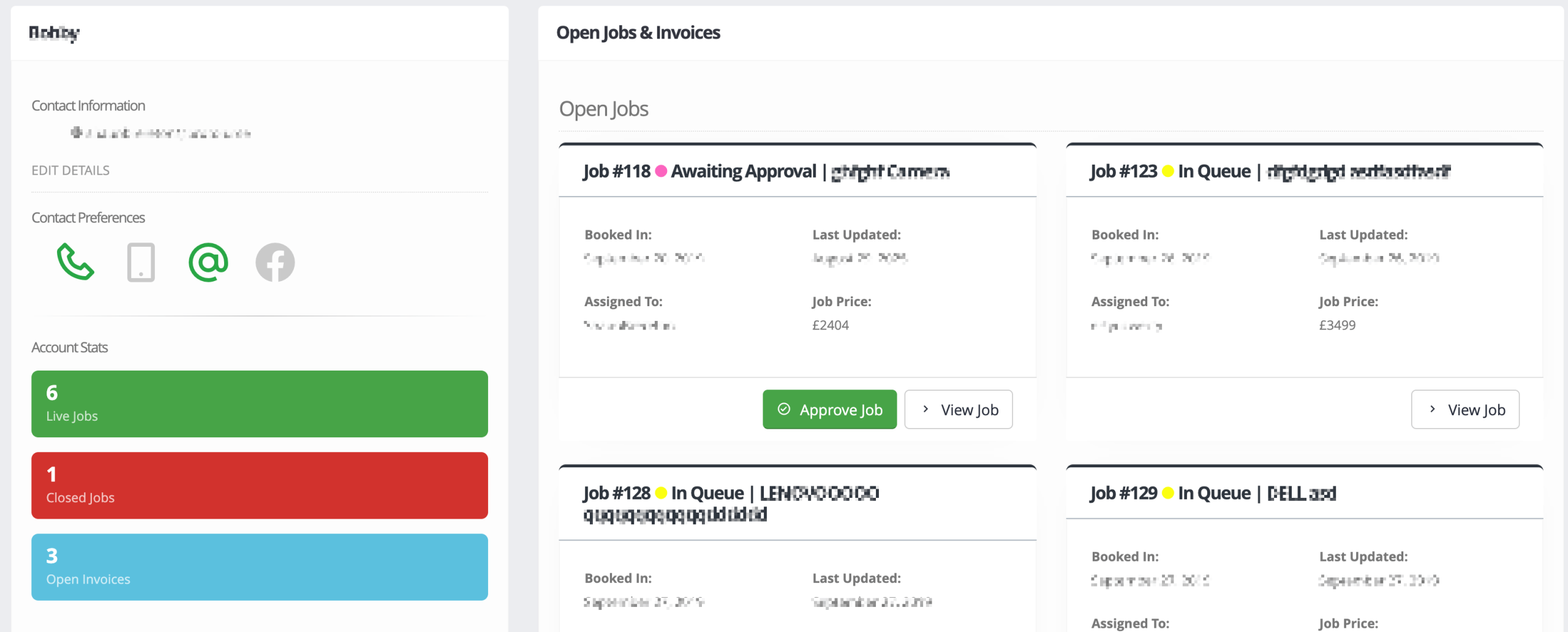
Task: Open View Job for Job #123
Action: [x=1465, y=410]
